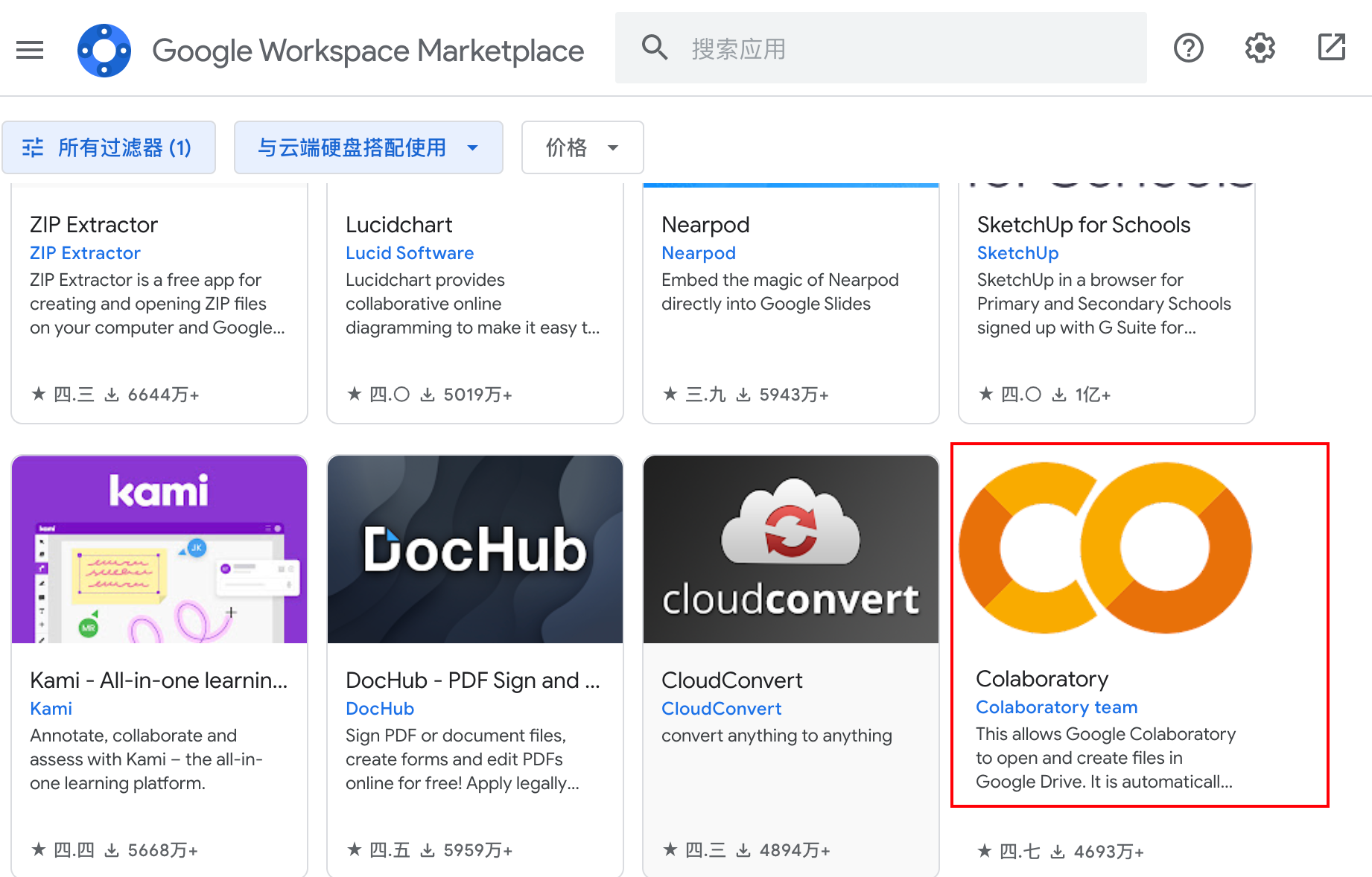1372x877 pixels.
Task: Open the Colaboratory app title
Action: pyautogui.click(x=1042, y=679)
